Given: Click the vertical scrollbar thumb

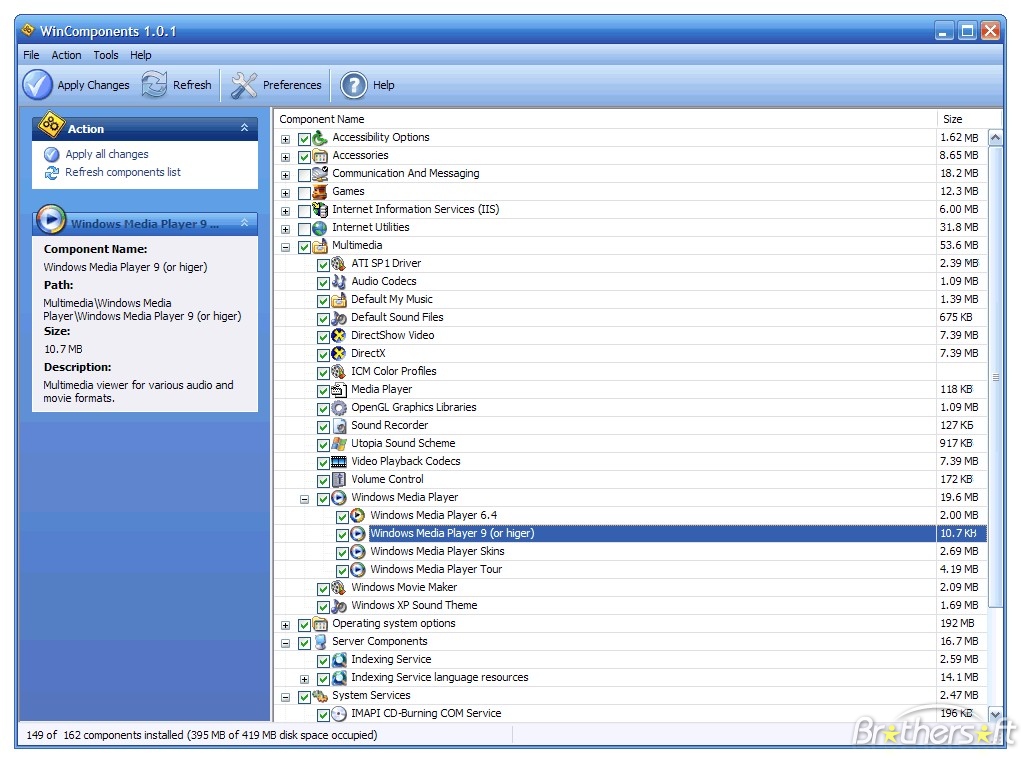Looking at the screenshot, I should (x=995, y=377).
